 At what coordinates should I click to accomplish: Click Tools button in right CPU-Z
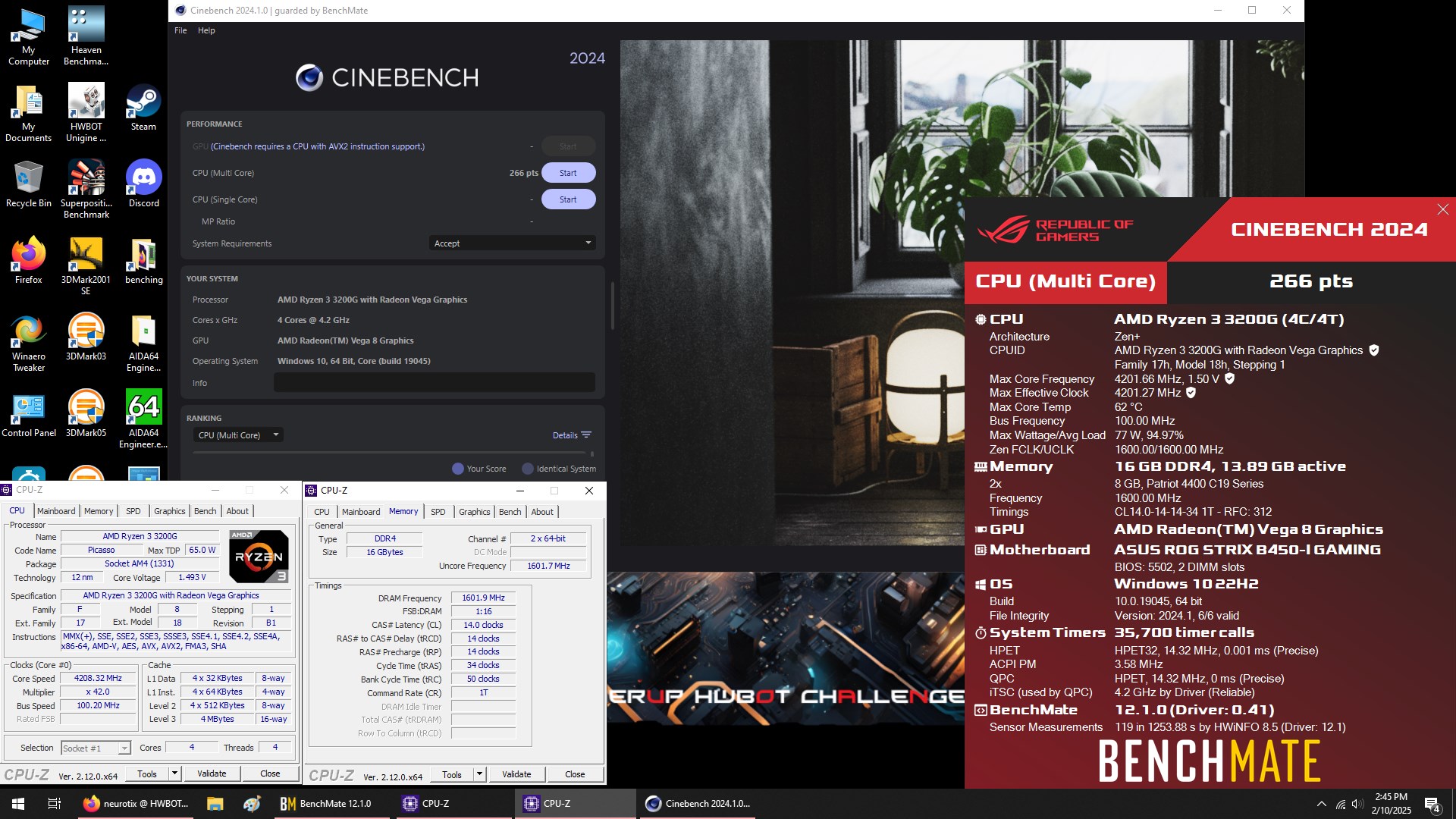[452, 774]
